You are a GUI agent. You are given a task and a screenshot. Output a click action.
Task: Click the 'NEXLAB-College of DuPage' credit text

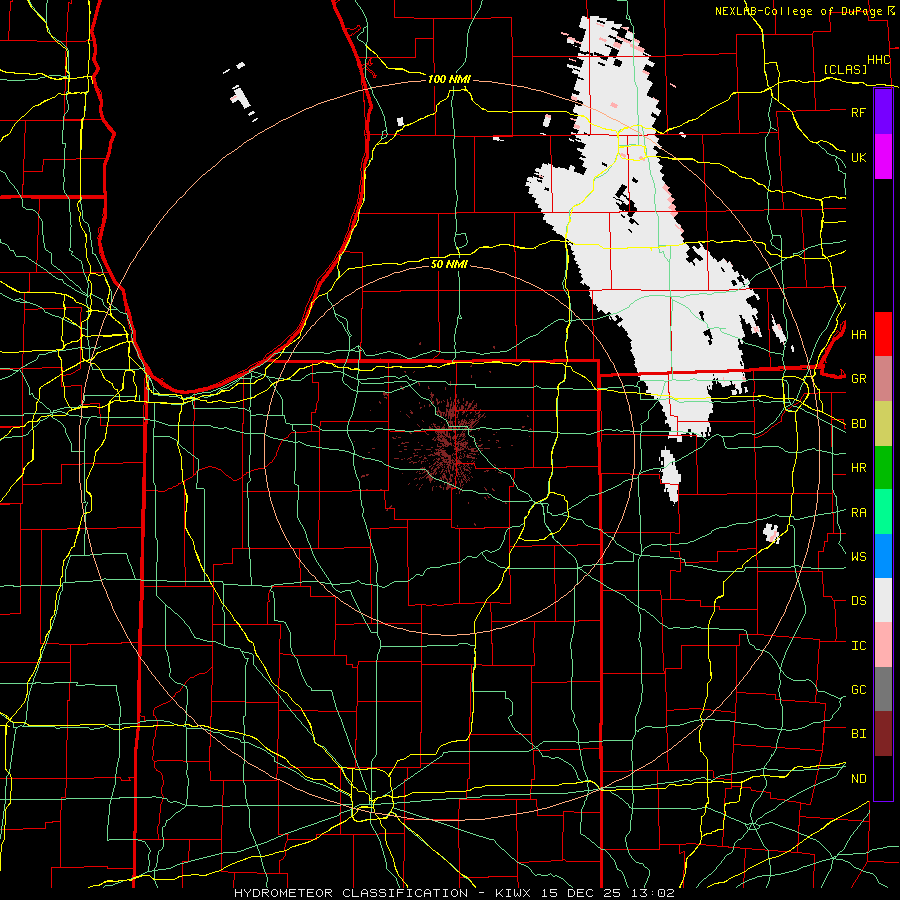click(799, 11)
